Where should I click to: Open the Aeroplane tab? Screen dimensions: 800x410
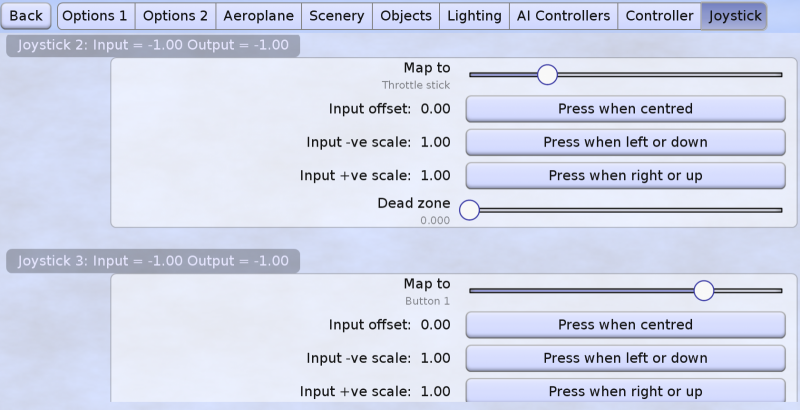coord(258,16)
